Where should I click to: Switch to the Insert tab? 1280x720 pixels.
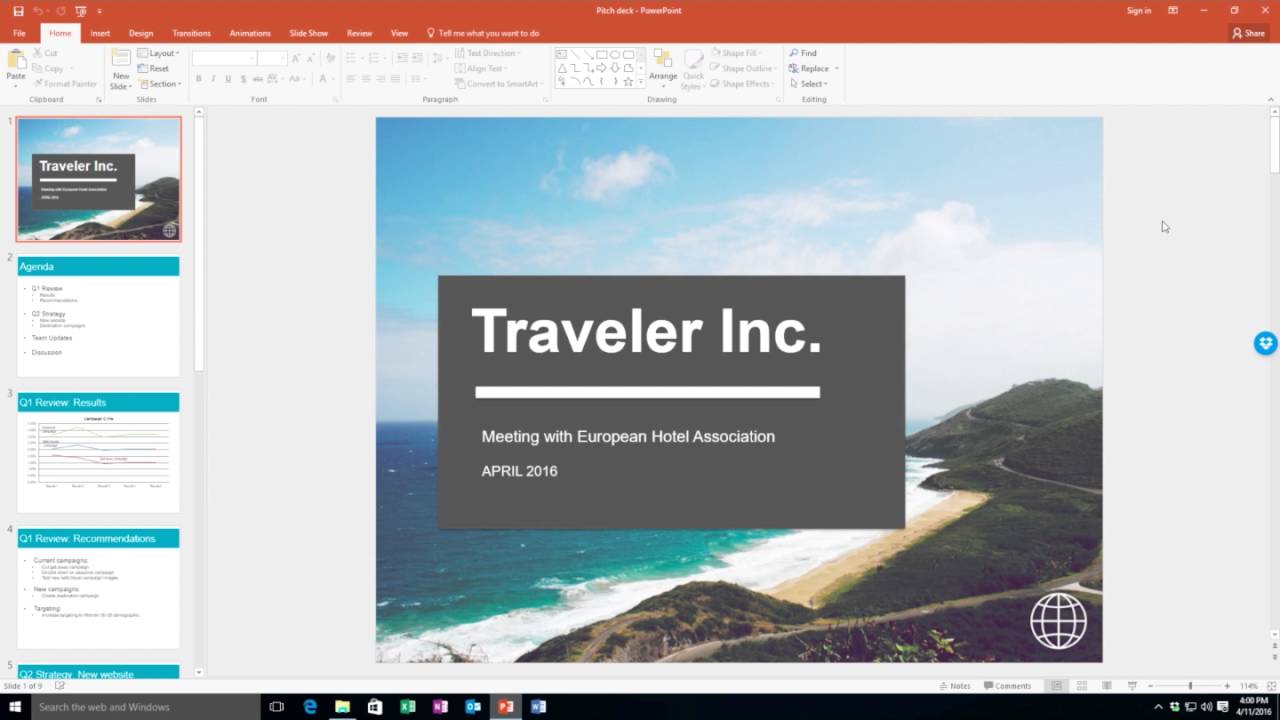click(x=100, y=33)
